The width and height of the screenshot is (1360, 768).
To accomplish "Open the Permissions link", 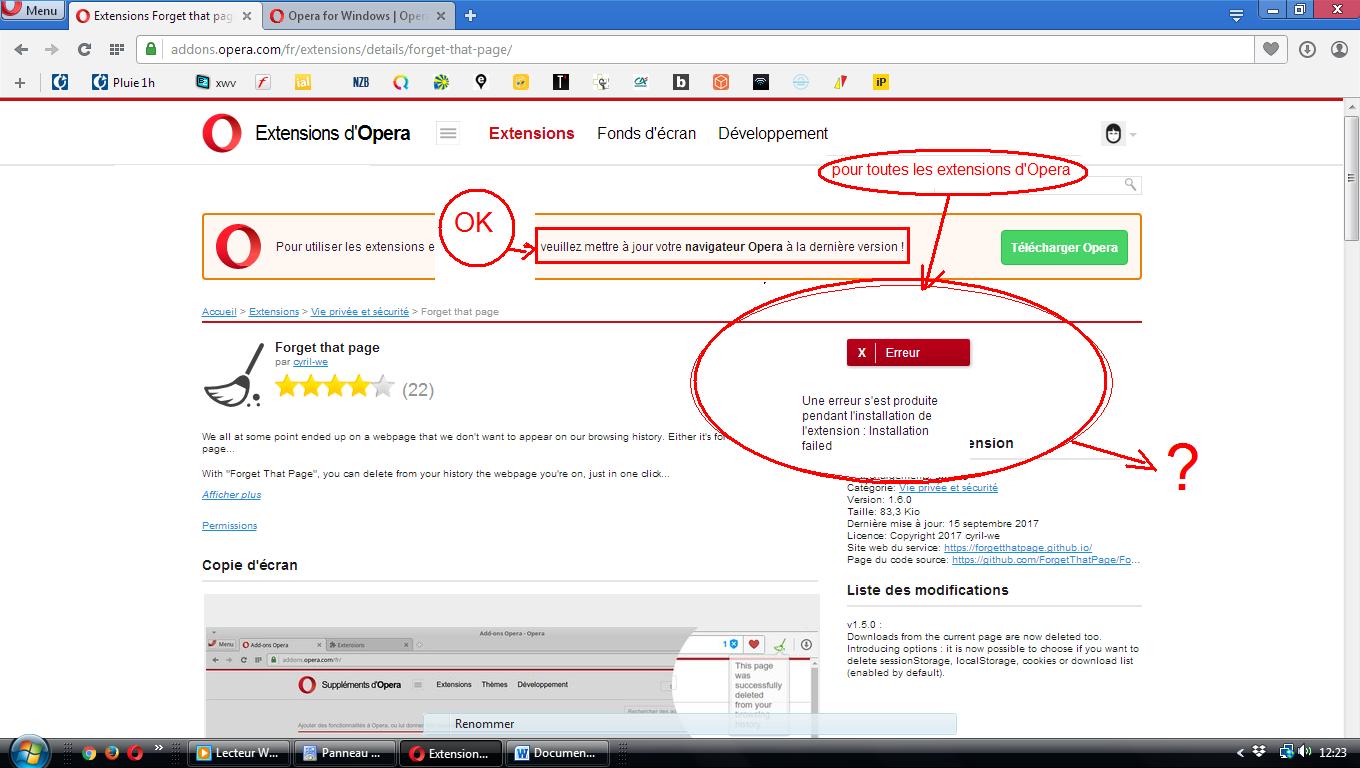I will pyautogui.click(x=229, y=525).
